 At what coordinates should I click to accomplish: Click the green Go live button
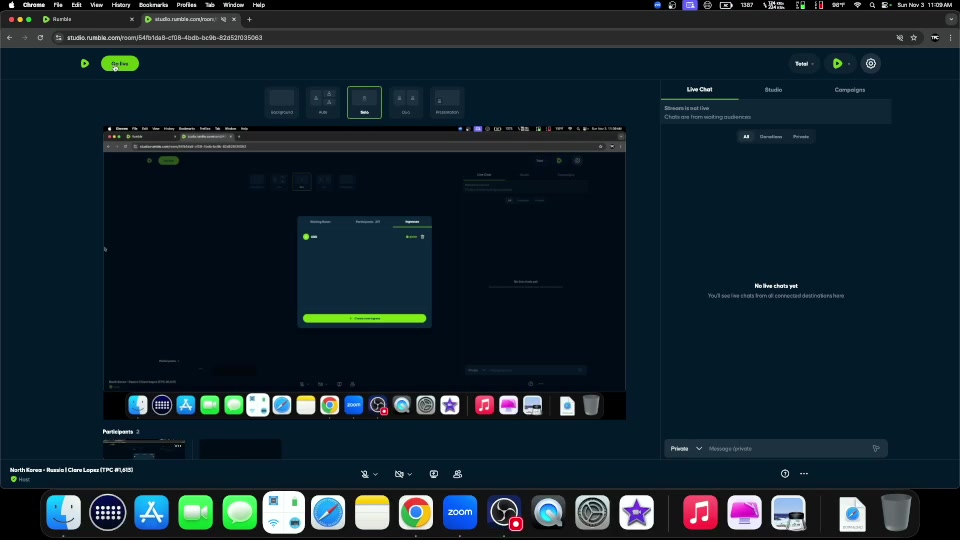click(120, 63)
